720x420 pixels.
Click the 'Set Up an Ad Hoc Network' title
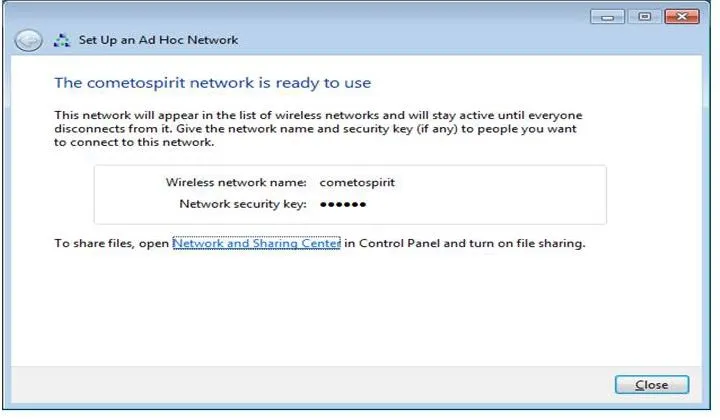(x=158, y=40)
